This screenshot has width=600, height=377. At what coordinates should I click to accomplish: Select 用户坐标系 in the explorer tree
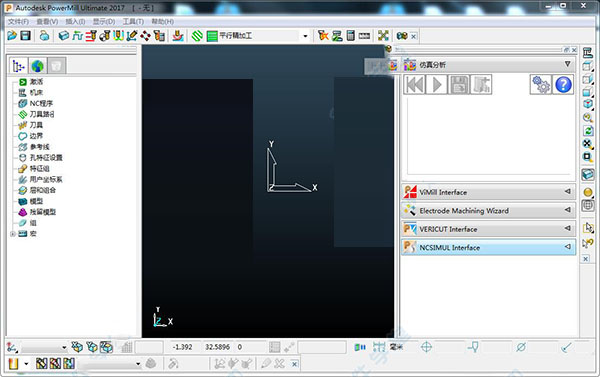coord(46,179)
